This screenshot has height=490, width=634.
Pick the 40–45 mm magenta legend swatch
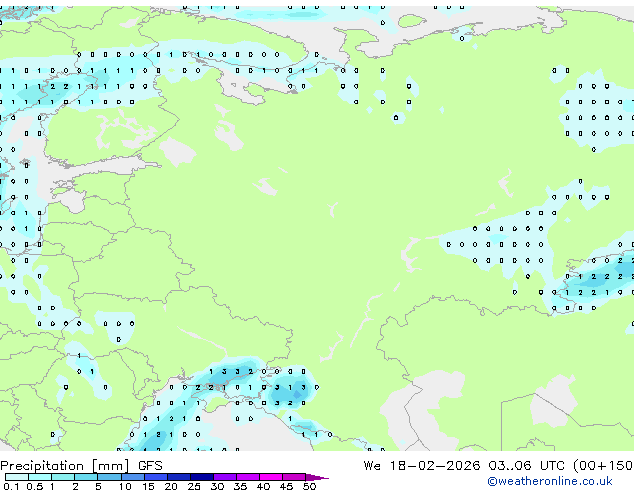pyautogui.click(x=271, y=477)
